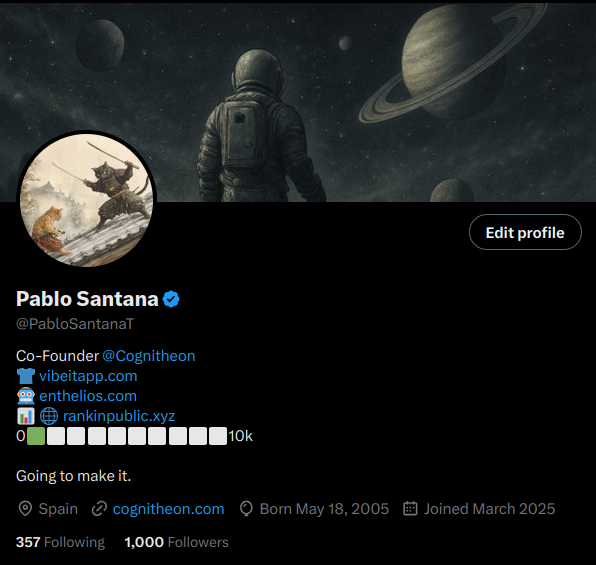Click the blue verified checkmark badge

pyautogui.click(x=171, y=299)
